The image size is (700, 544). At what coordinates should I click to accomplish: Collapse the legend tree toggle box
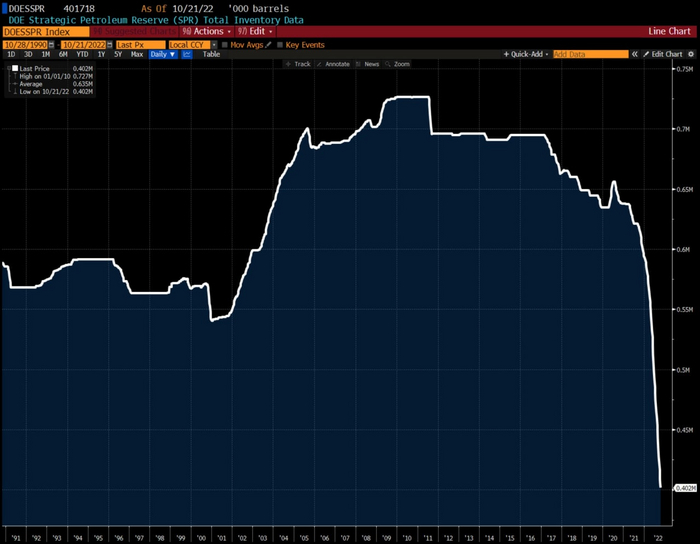pos(8,68)
